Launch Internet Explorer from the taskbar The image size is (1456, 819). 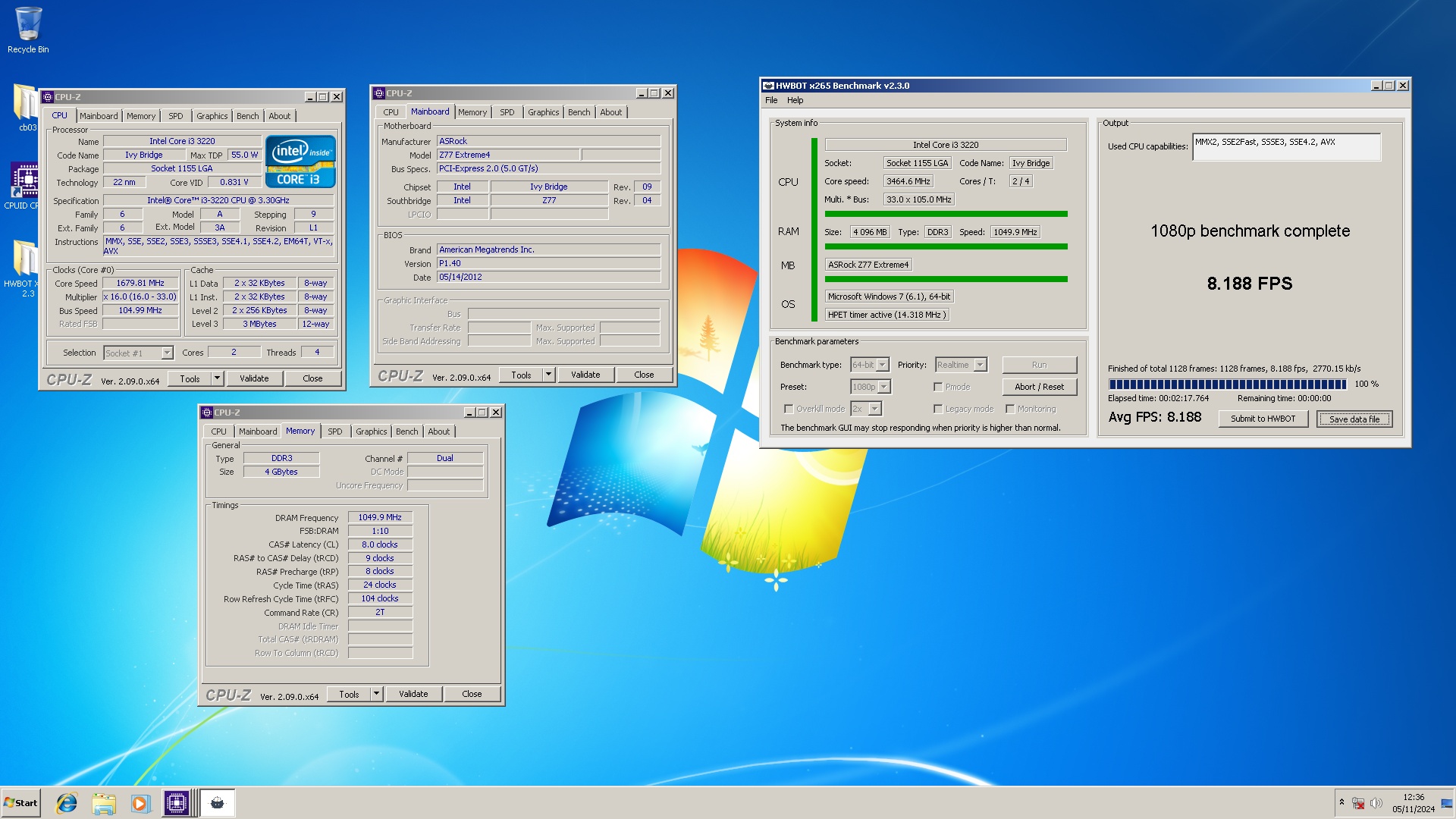click(x=67, y=803)
